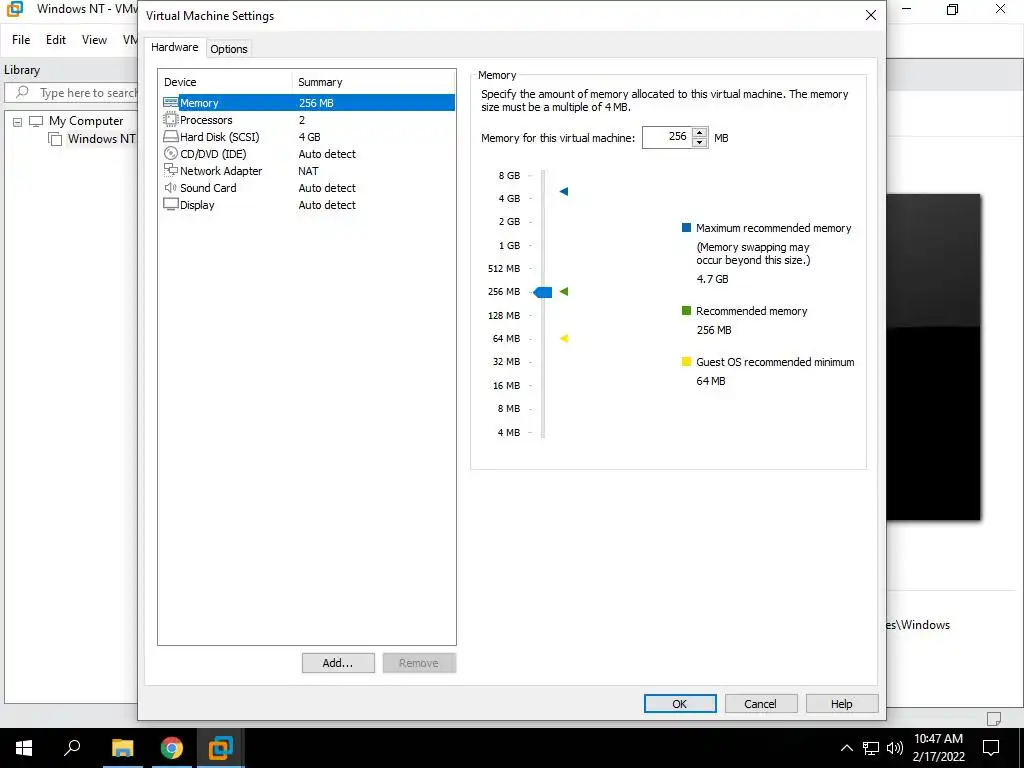Open the Edit menu
This screenshot has height=768, width=1024.
pyautogui.click(x=56, y=40)
